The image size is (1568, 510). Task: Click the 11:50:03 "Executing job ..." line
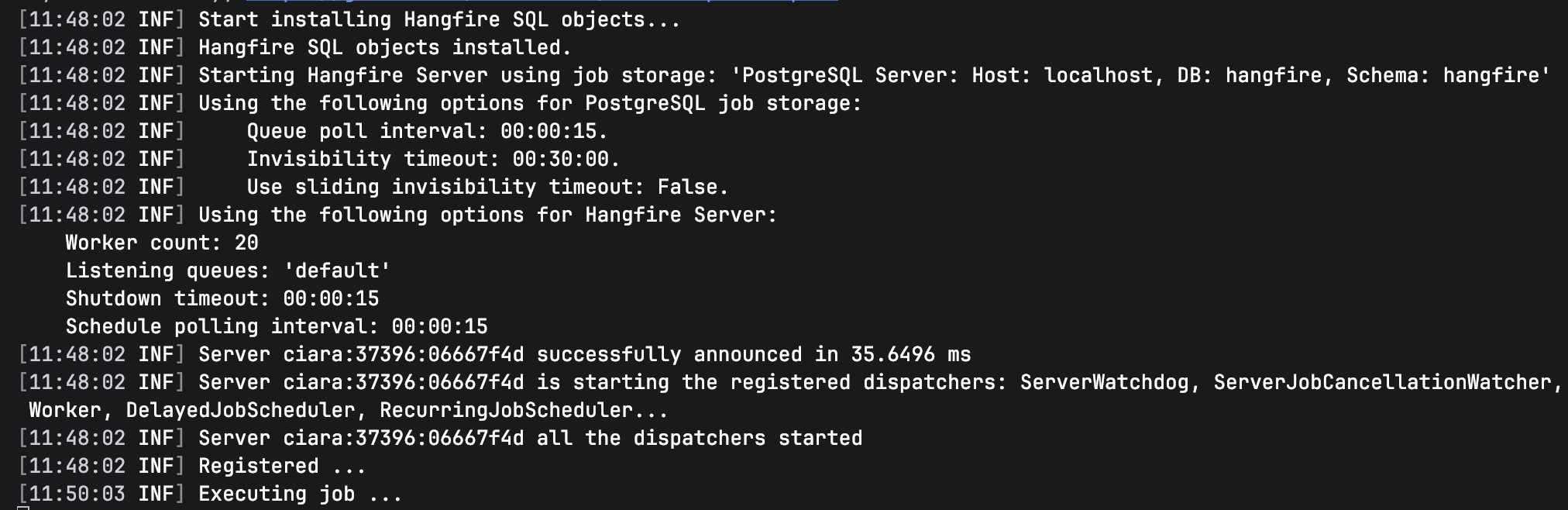tap(300, 494)
